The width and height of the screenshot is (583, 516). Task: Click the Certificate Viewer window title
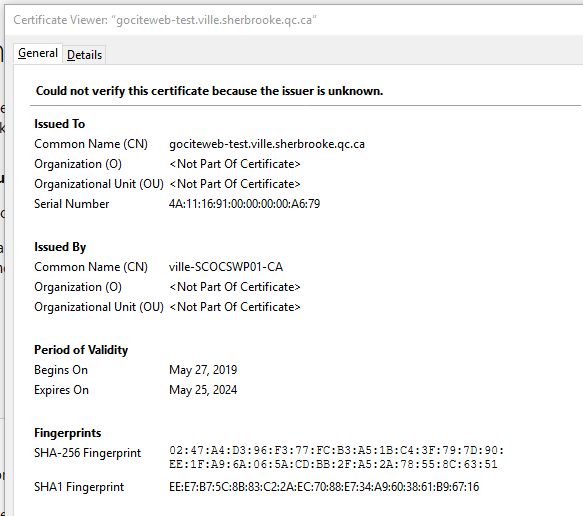click(165, 20)
